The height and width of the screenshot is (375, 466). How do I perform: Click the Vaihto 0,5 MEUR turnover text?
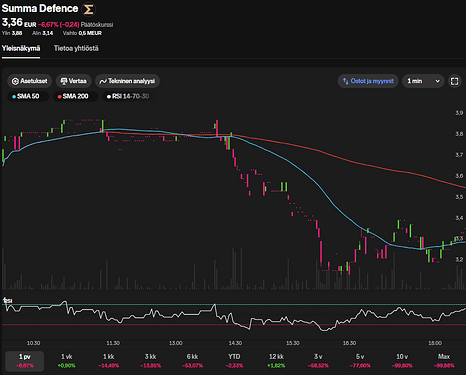(x=82, y=33)
